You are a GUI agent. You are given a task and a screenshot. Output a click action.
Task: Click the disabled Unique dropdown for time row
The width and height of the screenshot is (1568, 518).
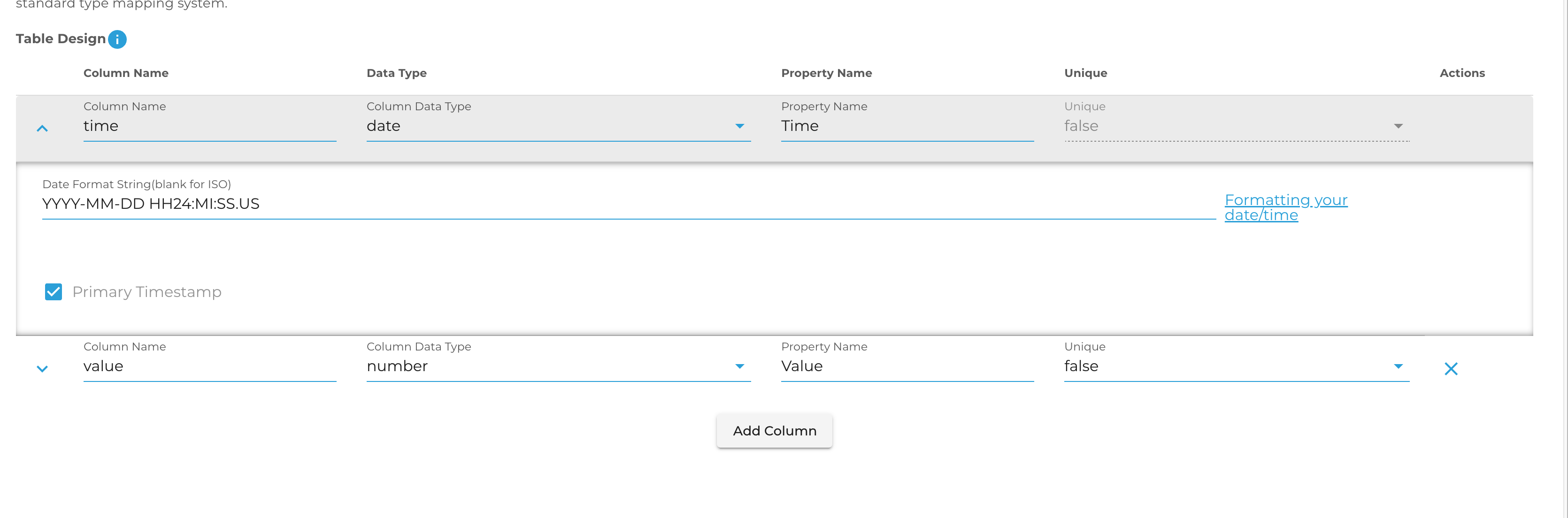(1236, 126)
